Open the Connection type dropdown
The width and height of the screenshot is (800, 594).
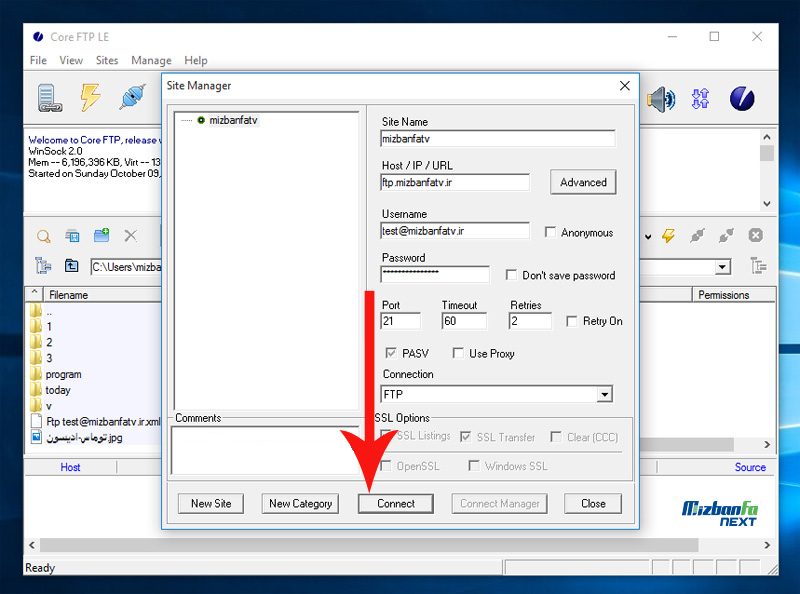click(605, 394)
